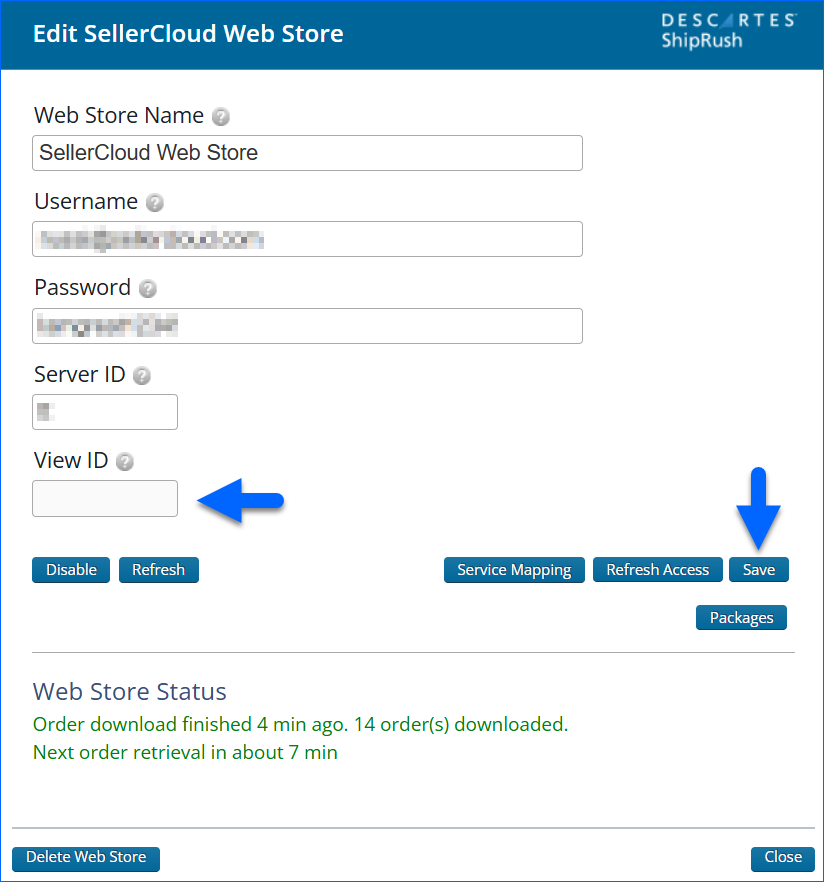The height and width of the screenshot is (882, 824).
Task: Close the Edit SellerCloud Web Store dialog
Action: [x=782, y=858]
